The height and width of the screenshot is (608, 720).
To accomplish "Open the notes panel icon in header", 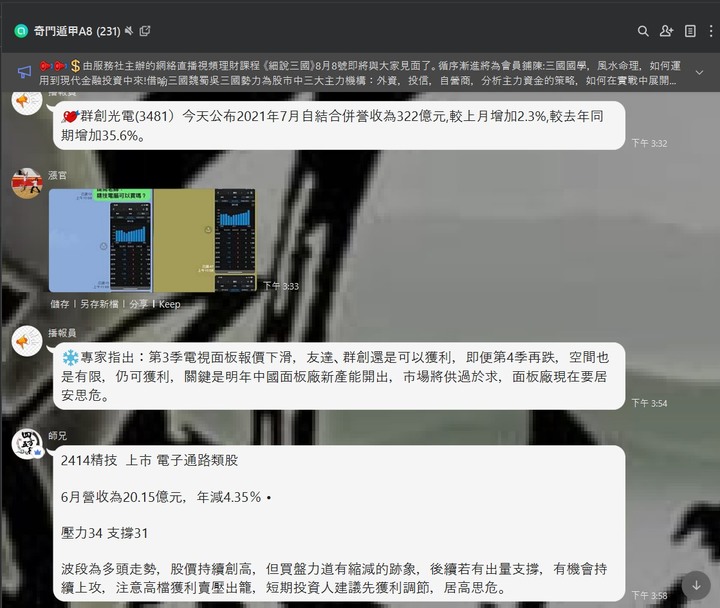I will coord(690,31).
